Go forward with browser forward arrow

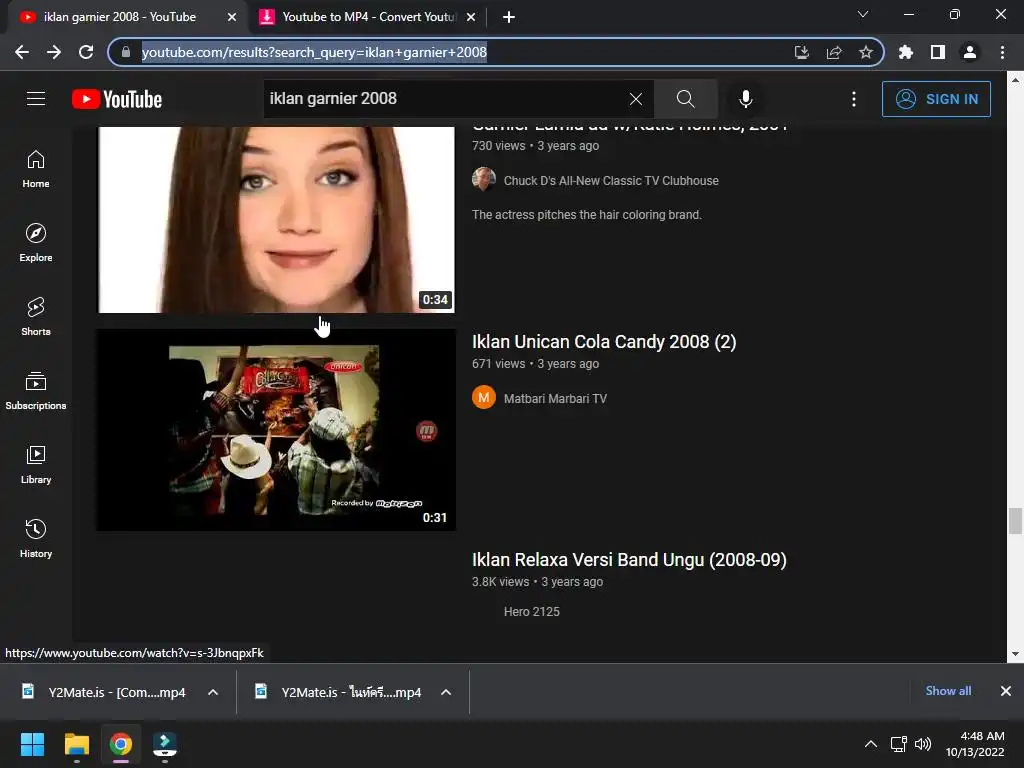[54, 52]
